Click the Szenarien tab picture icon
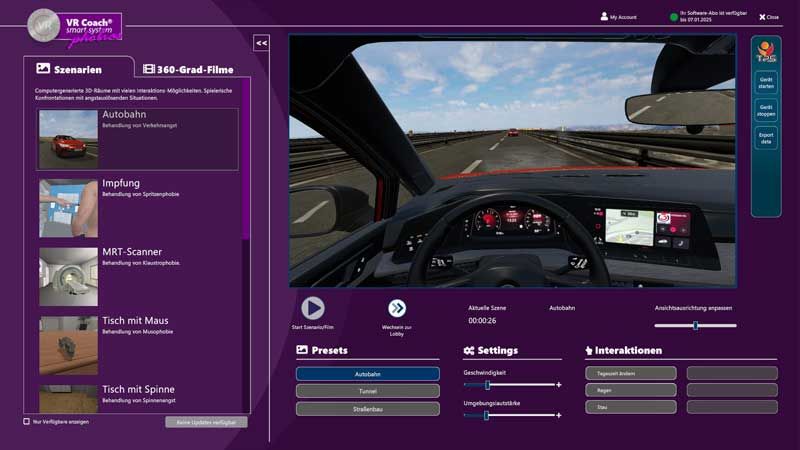The height and width of the screenshot is (450, 800). pos(43,68)
